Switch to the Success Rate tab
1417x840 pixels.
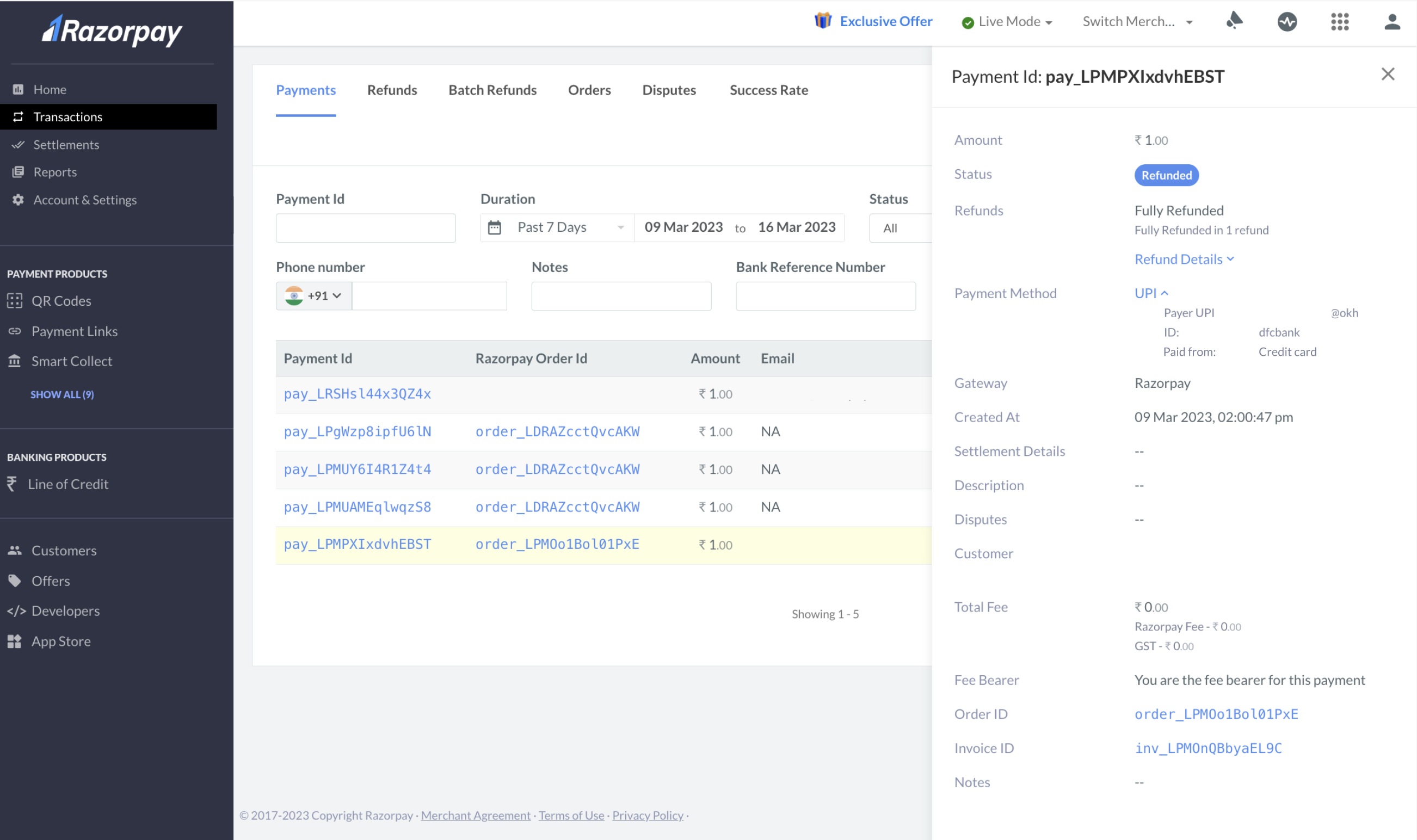768,90
